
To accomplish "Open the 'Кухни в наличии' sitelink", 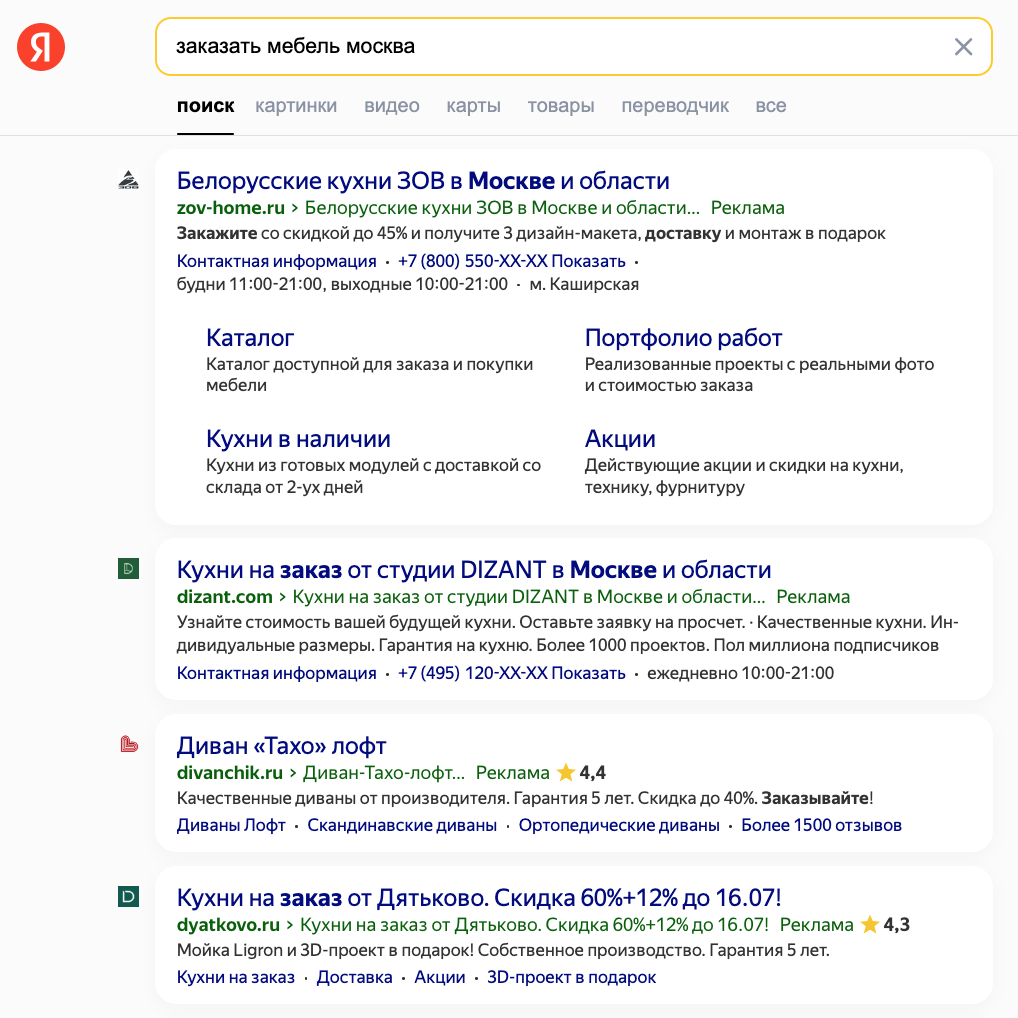I will [298, 439].
